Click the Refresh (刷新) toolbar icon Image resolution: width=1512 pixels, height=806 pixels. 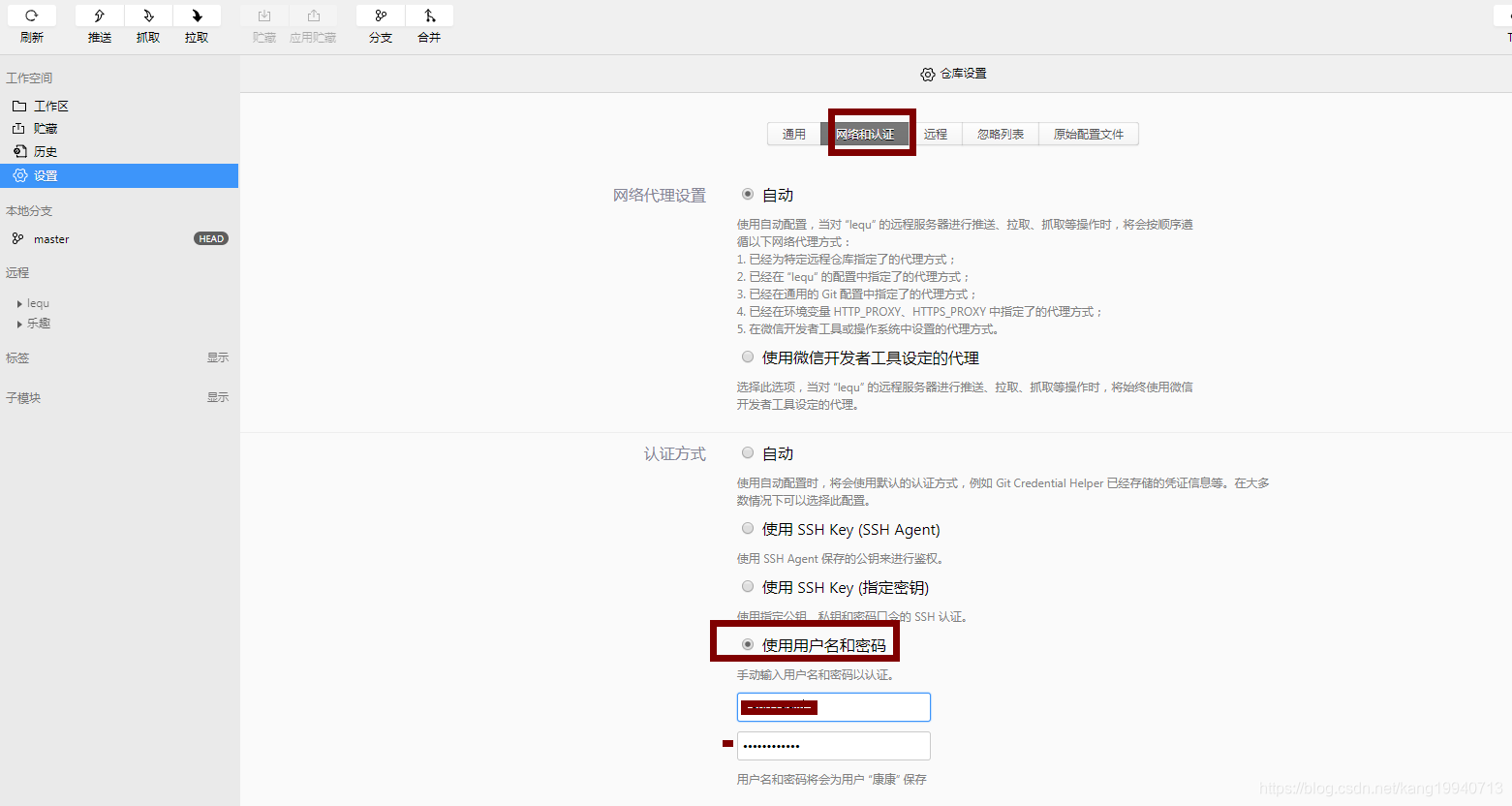(31, 15)
